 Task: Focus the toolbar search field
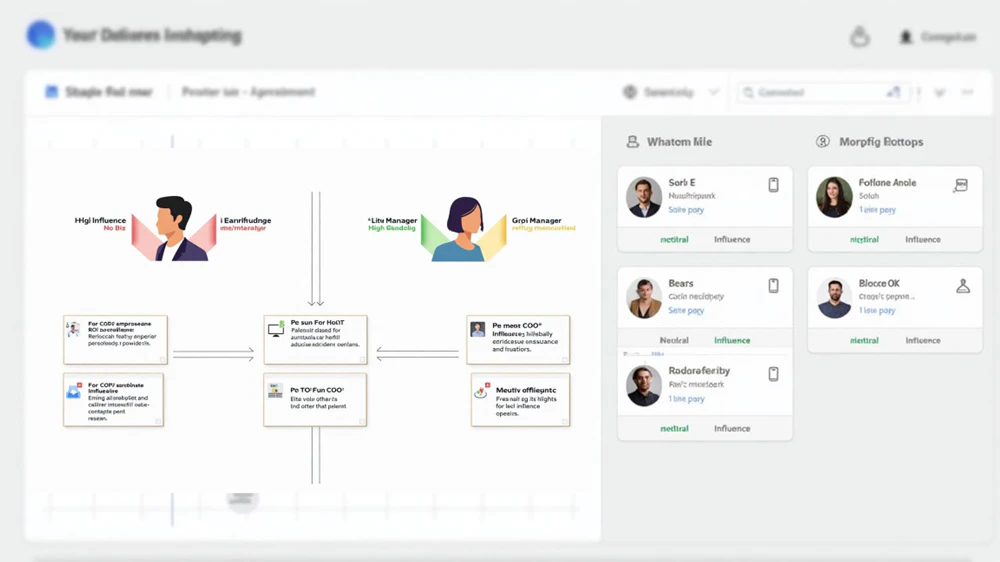821,92
